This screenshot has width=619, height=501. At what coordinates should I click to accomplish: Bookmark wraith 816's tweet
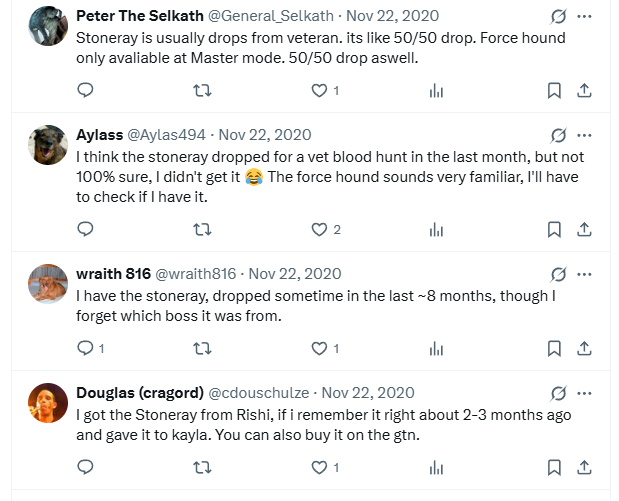click(554, 348)
